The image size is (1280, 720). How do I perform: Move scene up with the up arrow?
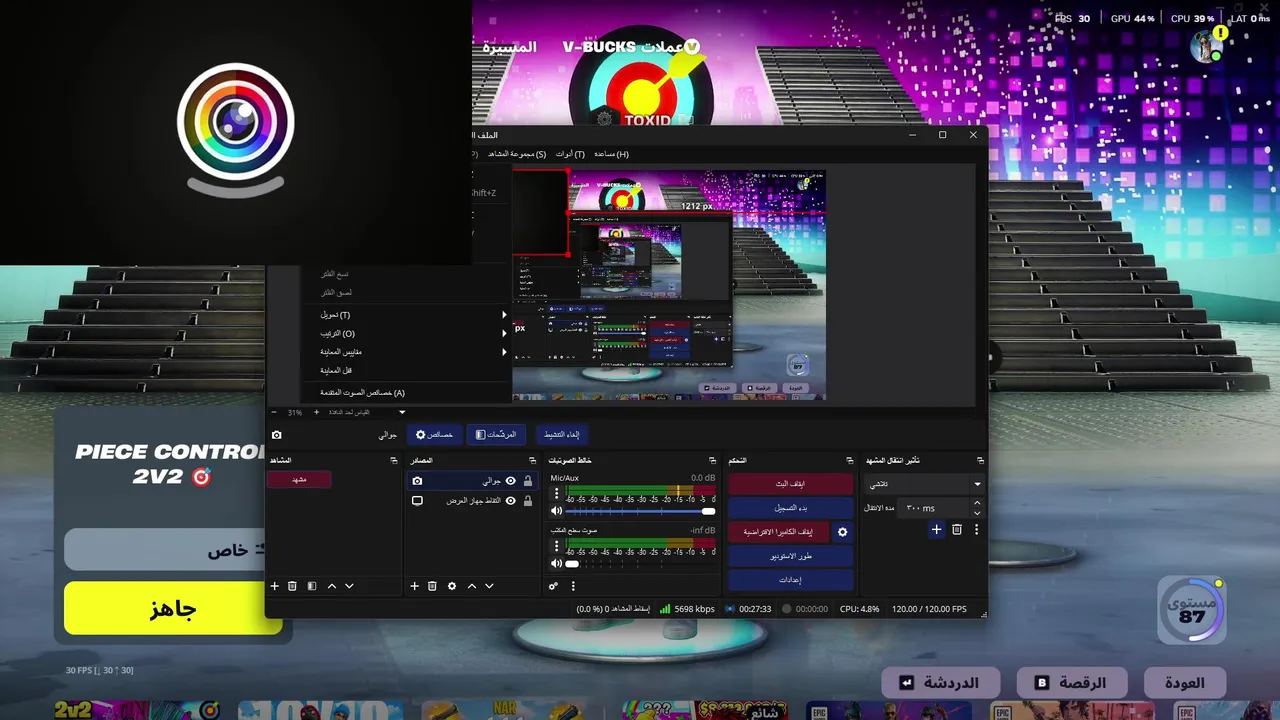pos(332,586)
